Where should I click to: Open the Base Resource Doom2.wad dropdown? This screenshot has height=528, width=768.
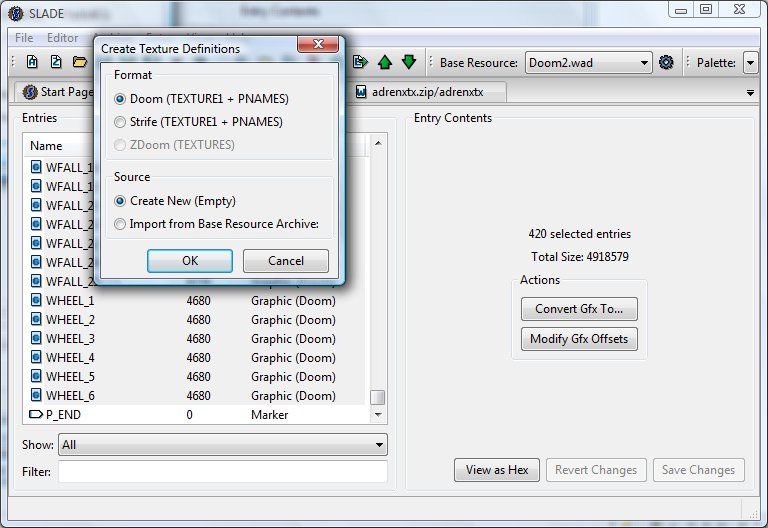tap(589, 63)
